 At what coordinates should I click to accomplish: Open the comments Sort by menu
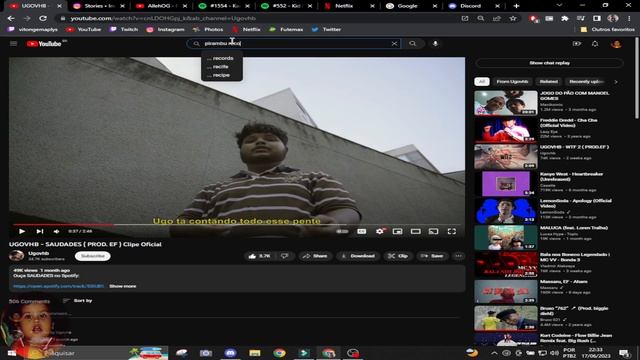[78, 301]
